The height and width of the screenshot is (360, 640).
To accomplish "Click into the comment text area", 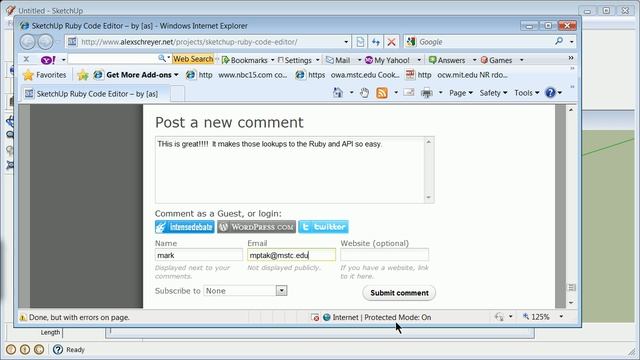I will (x=290, y=170).
